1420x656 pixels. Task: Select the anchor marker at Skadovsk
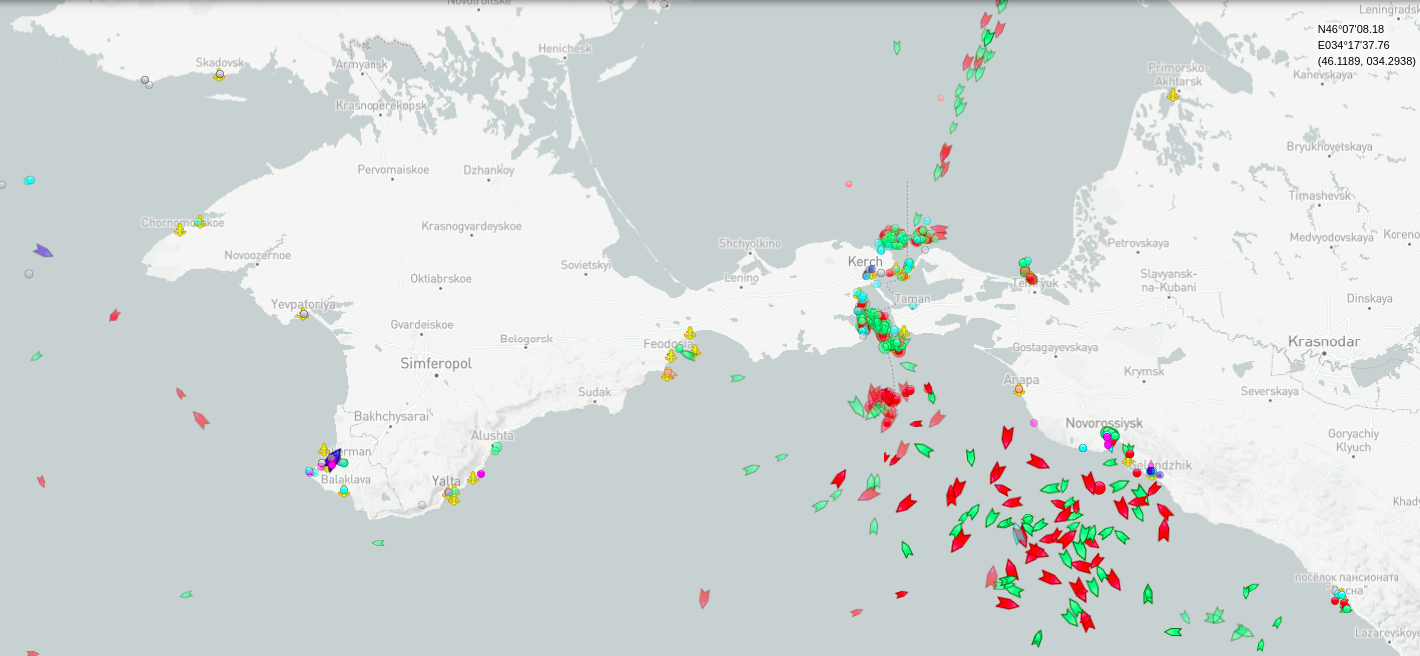[x=219, y=75]
